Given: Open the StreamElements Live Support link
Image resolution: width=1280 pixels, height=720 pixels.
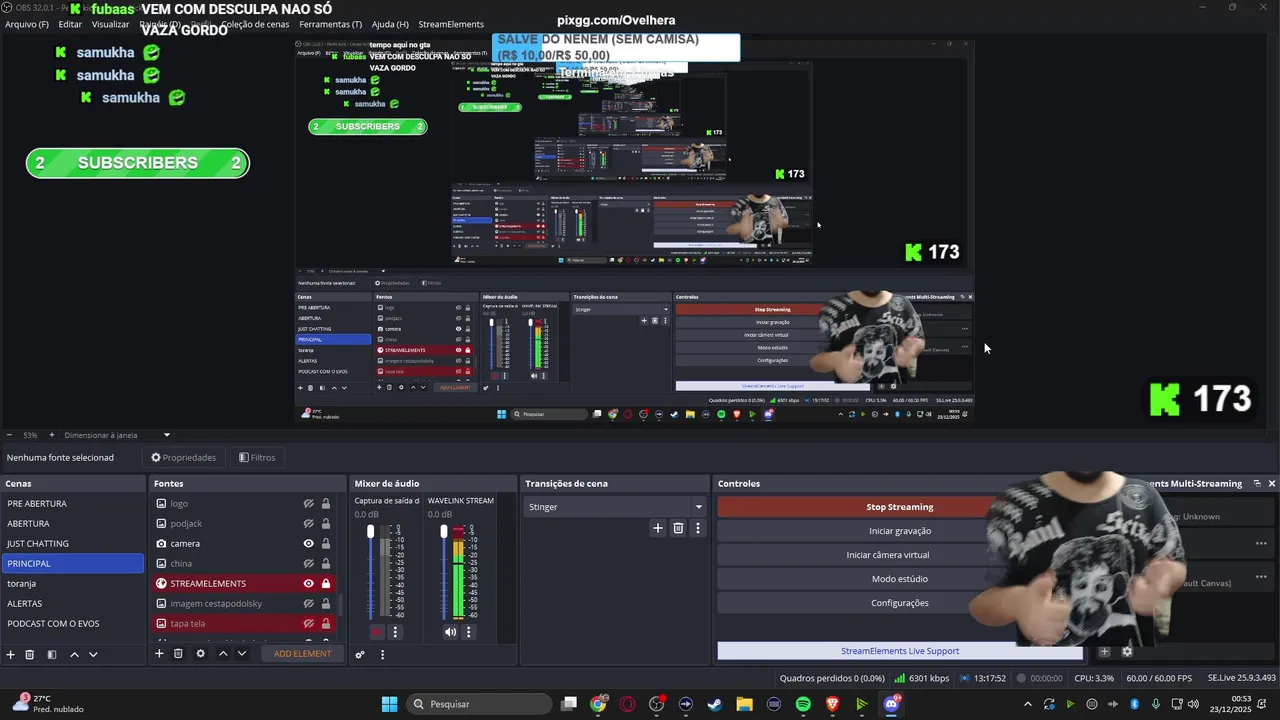Looking at the screenshot, I should click(x=899, y=651).
